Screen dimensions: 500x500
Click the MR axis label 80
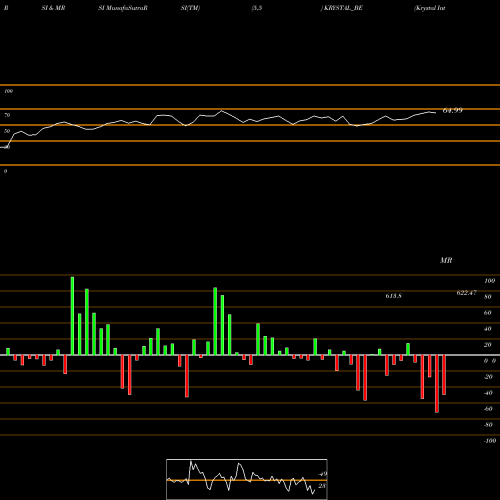tap(488, 297)
